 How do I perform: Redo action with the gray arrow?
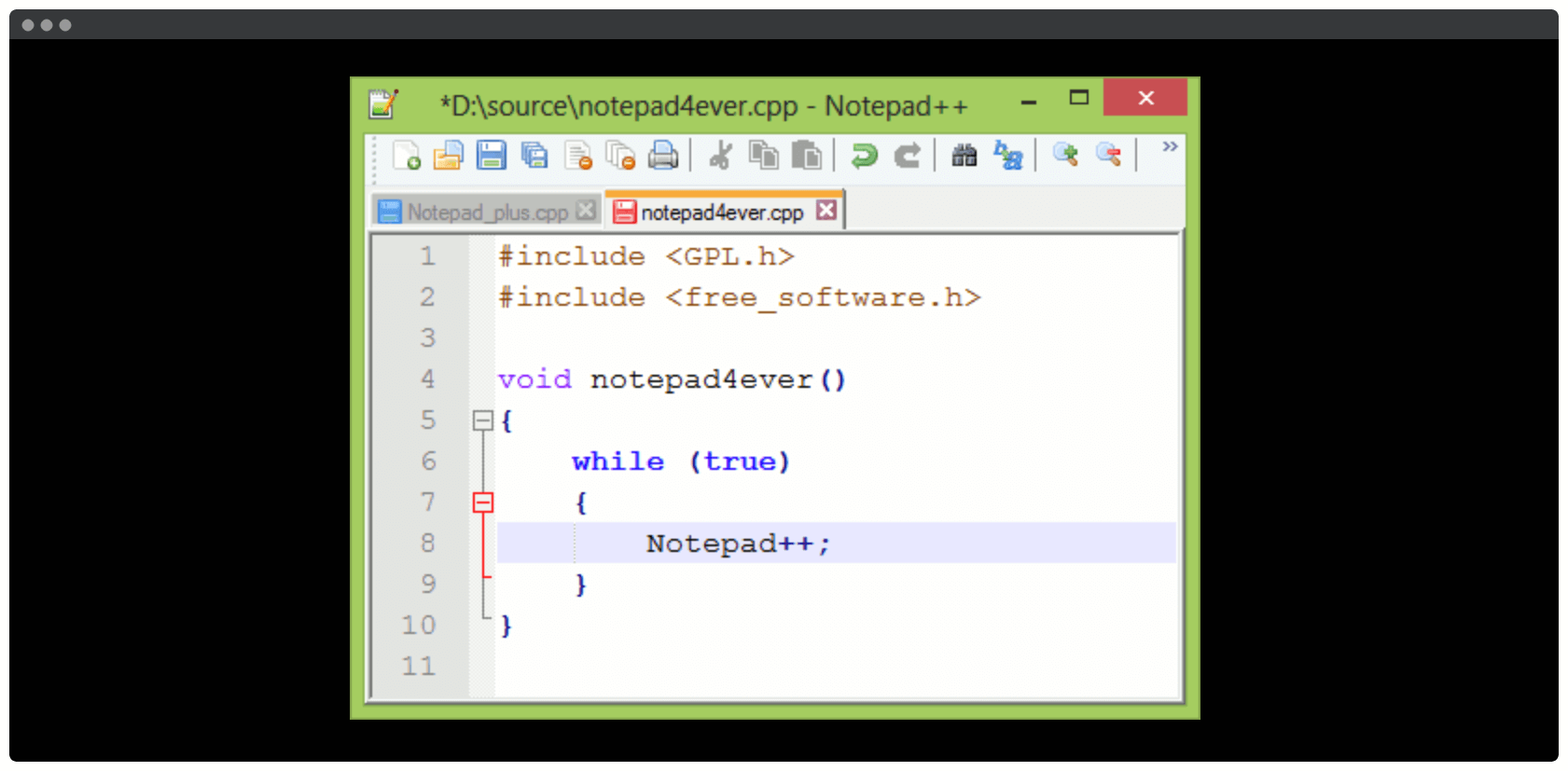coord(907,156)
